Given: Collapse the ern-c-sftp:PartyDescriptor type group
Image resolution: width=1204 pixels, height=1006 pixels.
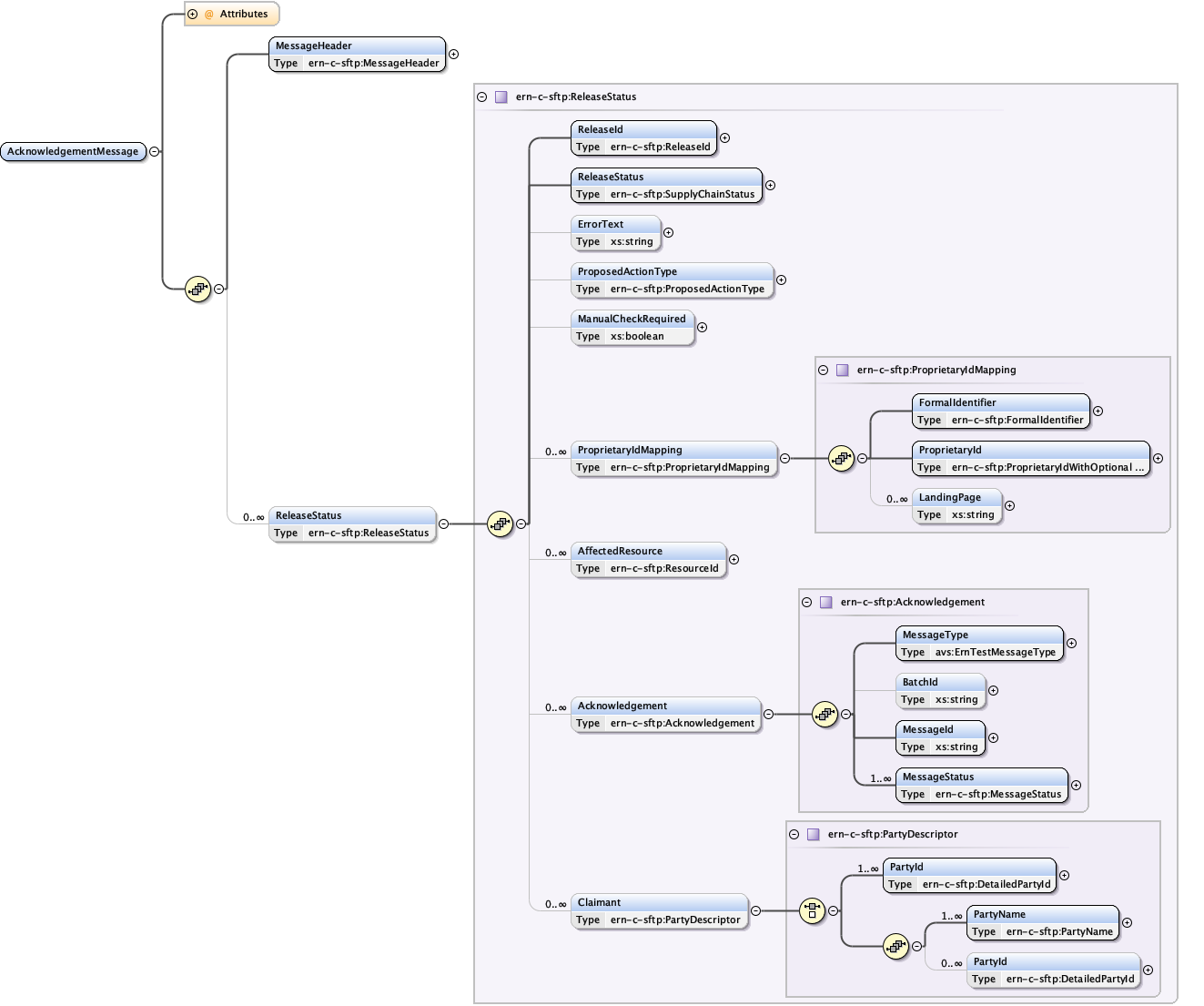Looking at the screenshot, I should point(794,834).
